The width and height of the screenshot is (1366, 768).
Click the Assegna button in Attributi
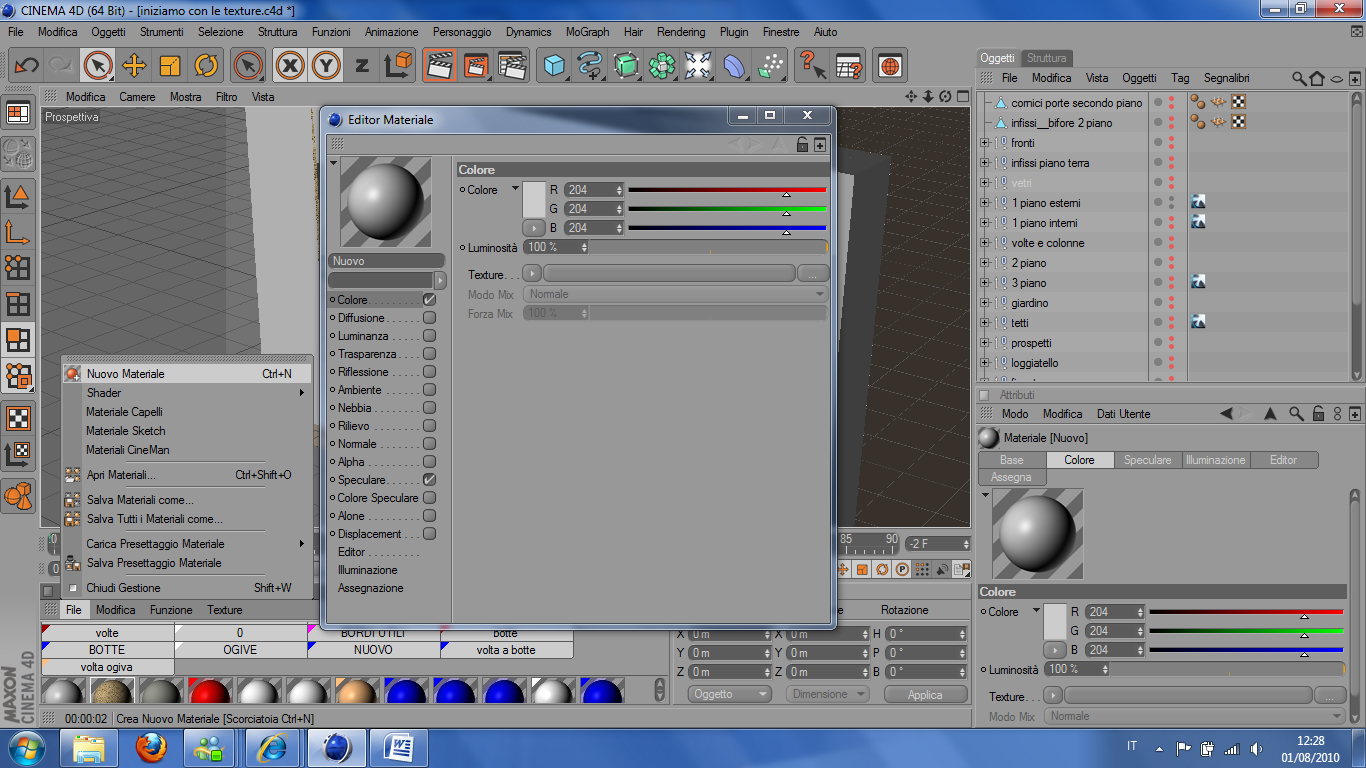tap(1011, 477)
